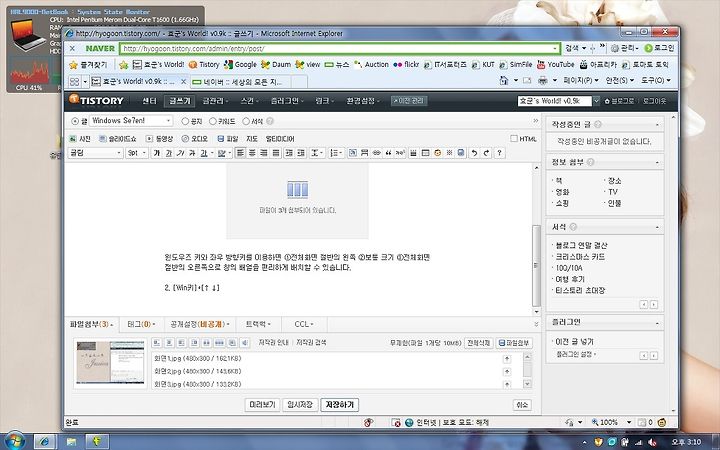720x450 pixels.
Task: Enable the HTML edit mode checkbox
Action: pos(514,138)
